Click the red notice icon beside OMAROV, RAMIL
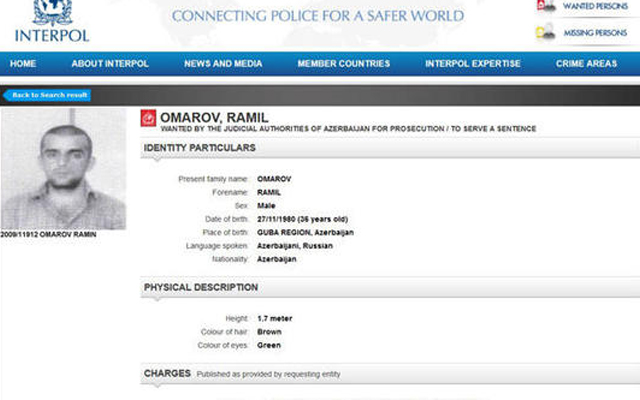The width and height of the screenshot is (640, 400). [x=149, y=118]
